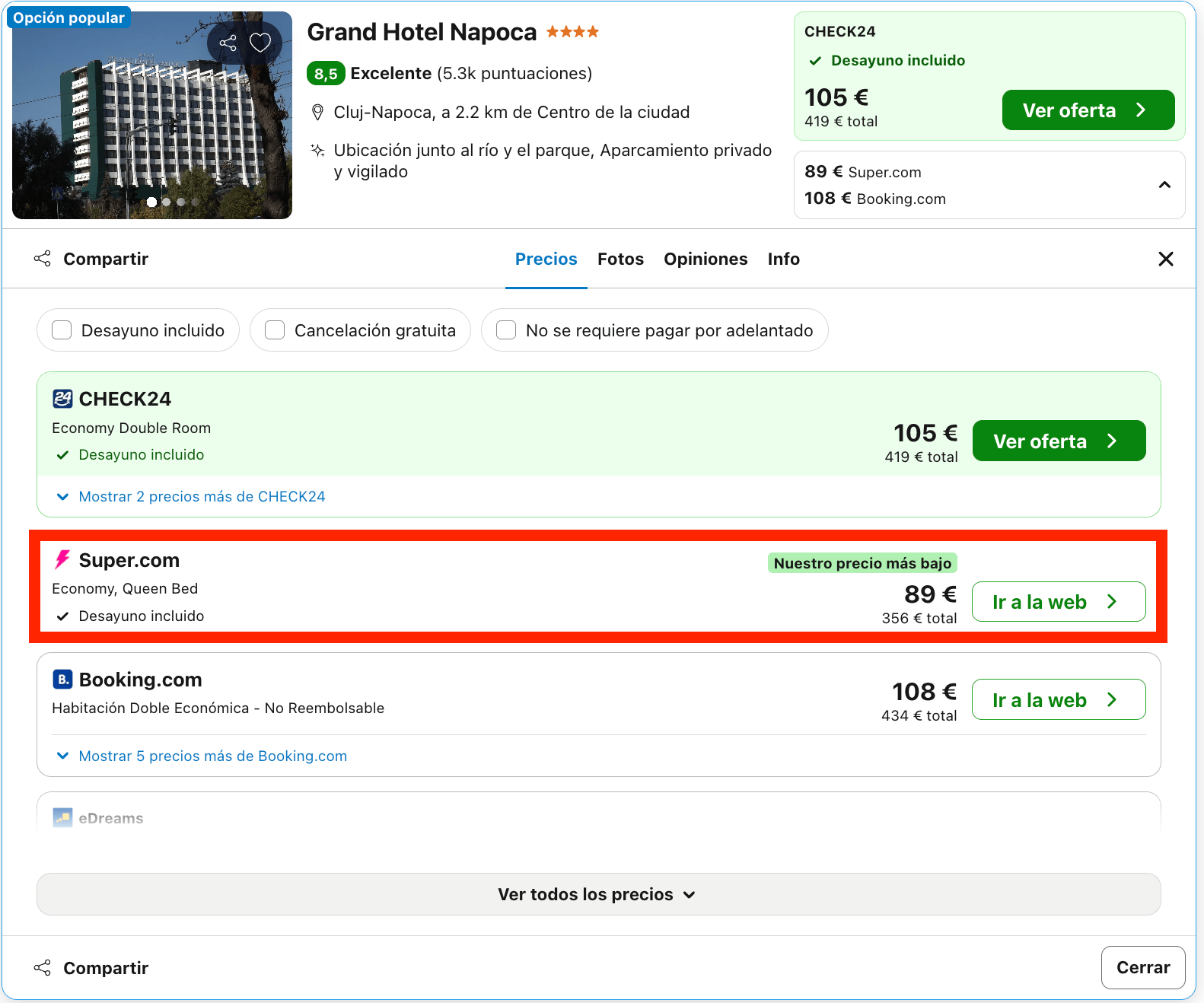Click the 8,5 rating badge

coord(326,74)
